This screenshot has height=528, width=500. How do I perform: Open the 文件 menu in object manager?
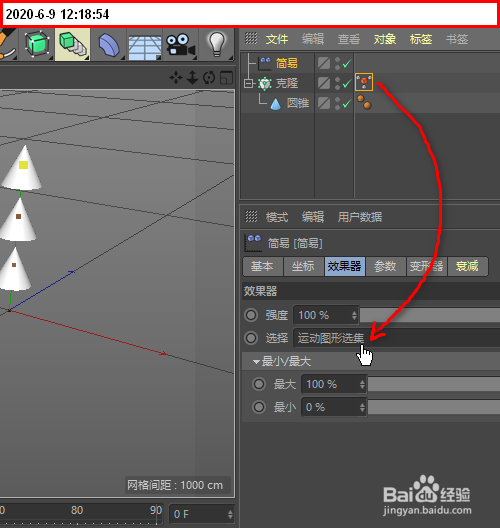(x=277, y=39)
